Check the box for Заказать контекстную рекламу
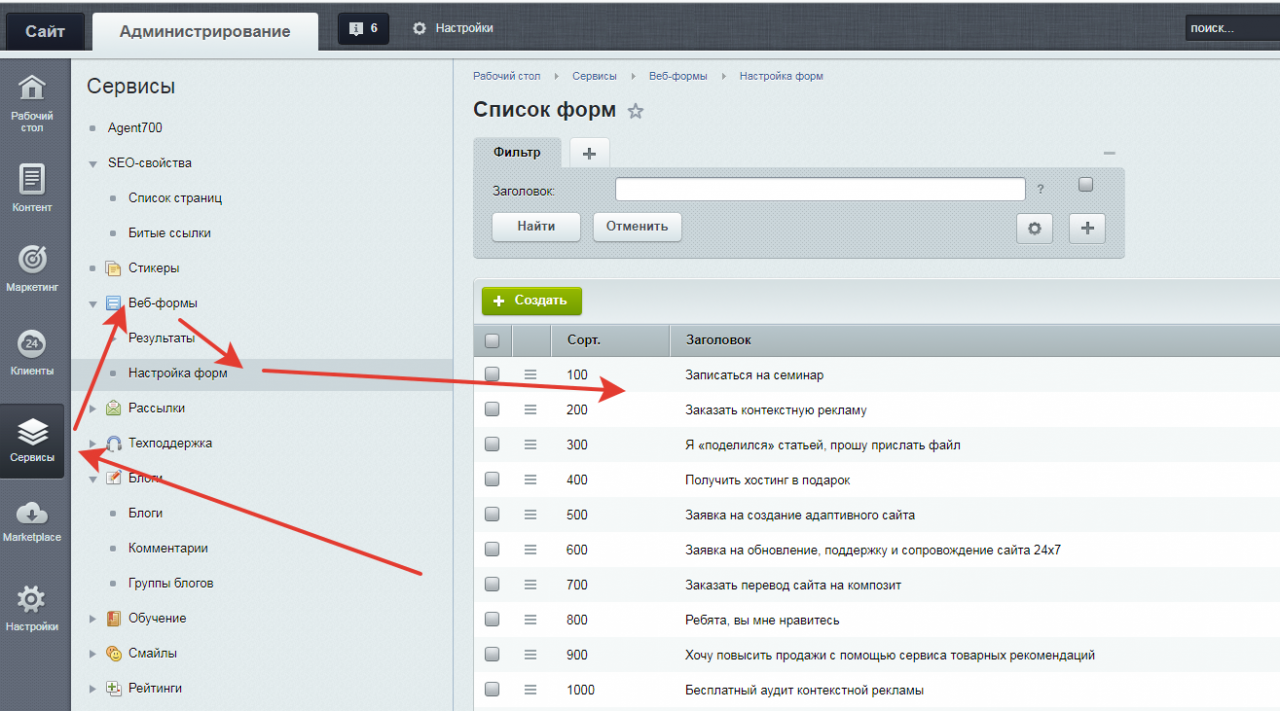The image size is (1280, 711). point(492,409)
